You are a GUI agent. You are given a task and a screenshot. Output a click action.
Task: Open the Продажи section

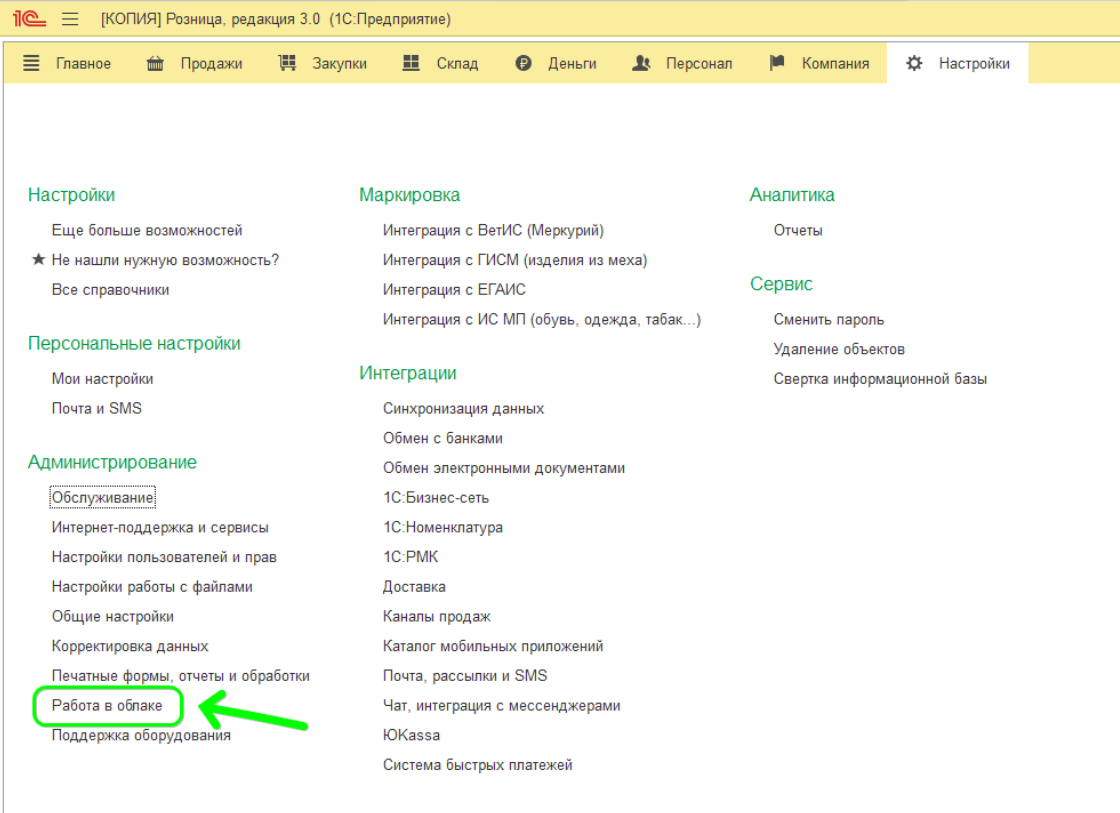point(211,64)
